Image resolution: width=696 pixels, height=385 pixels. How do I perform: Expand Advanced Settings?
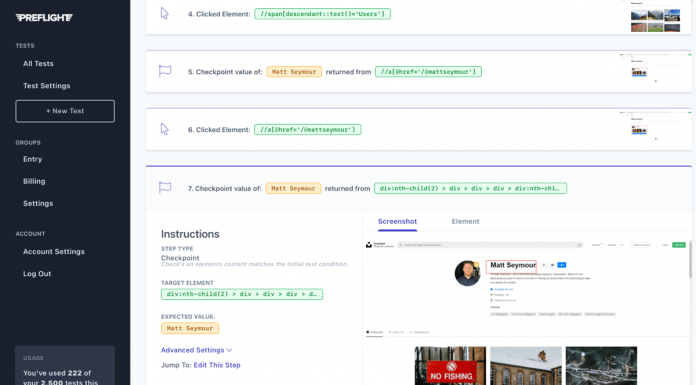click(x=196, y=350)
